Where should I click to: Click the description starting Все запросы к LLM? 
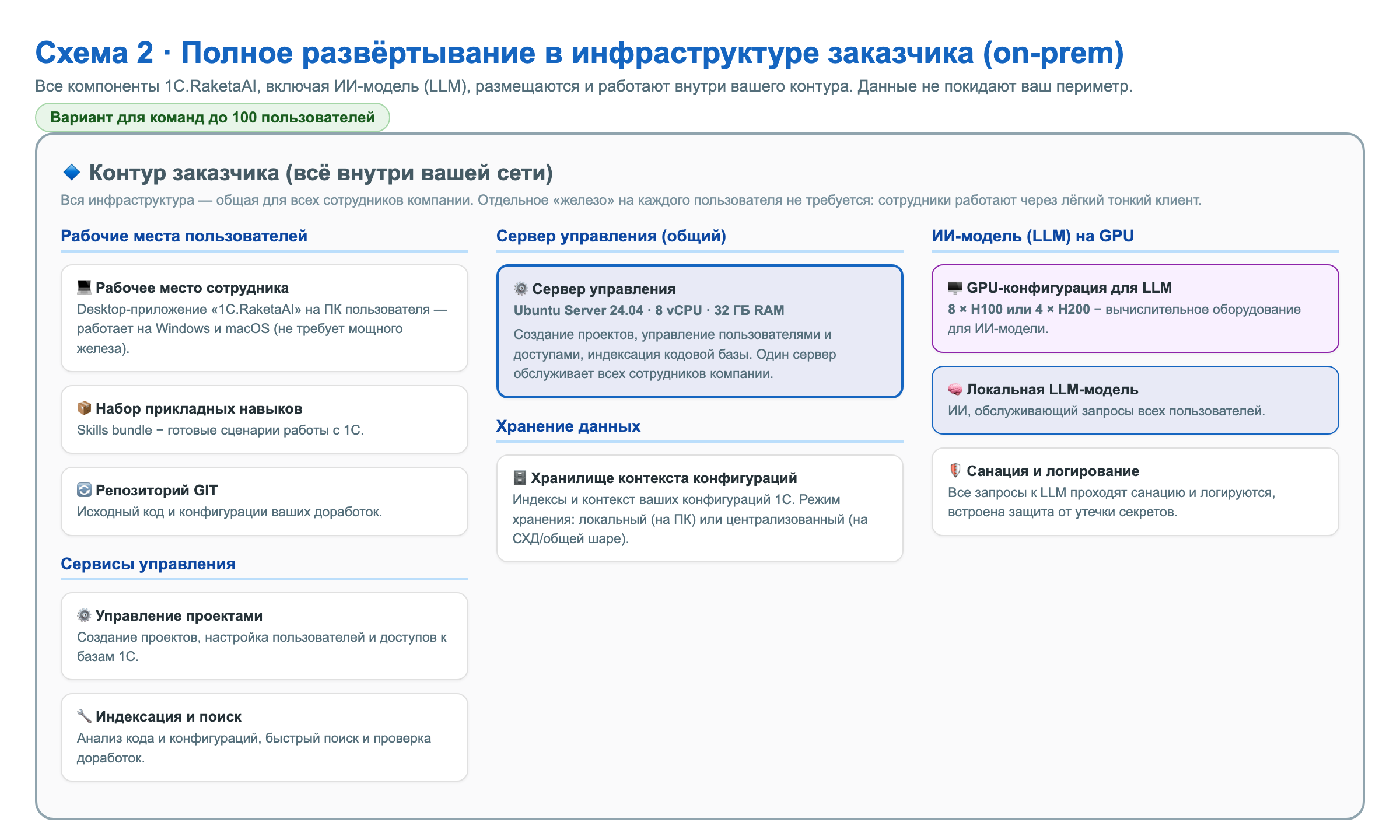1112,502
